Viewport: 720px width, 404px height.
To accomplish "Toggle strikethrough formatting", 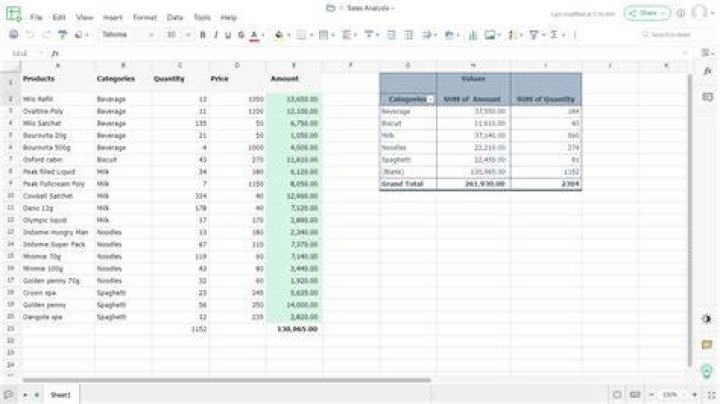I will tap(241, 35).
